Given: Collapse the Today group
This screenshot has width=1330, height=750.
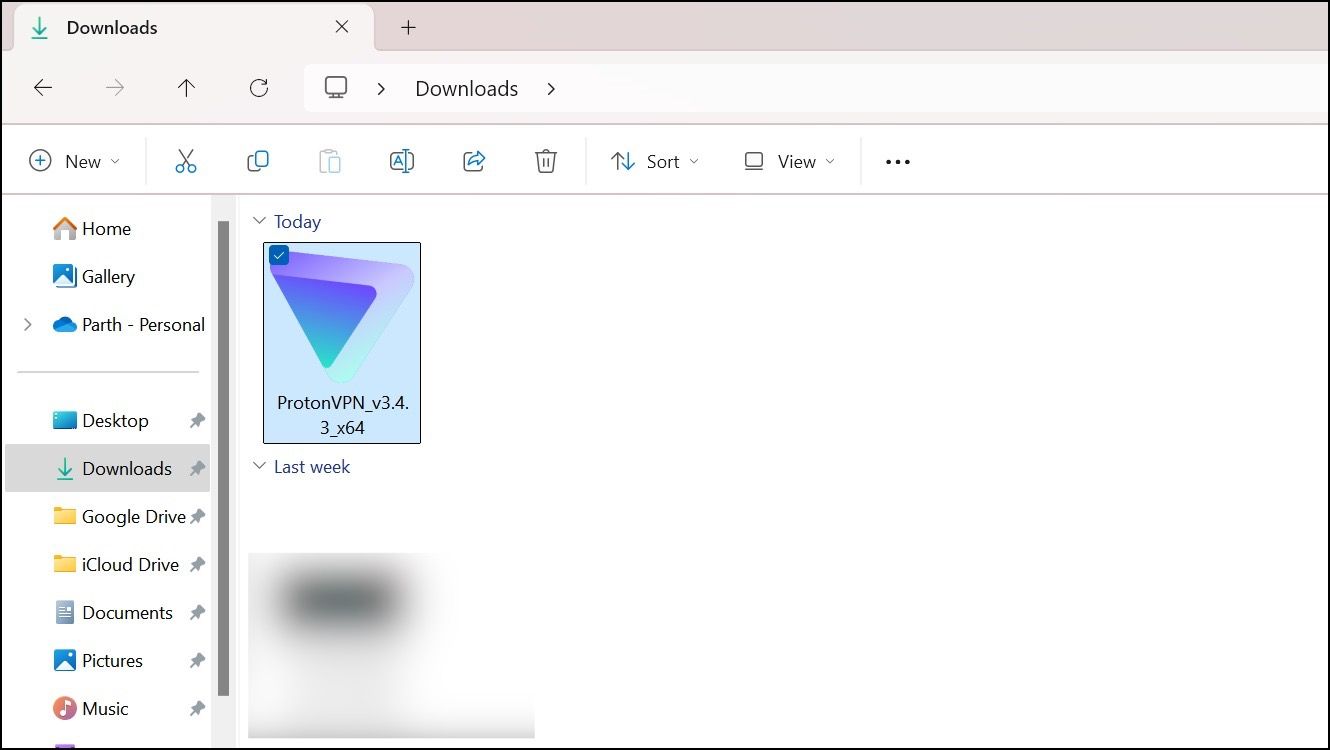Looking at the screenshot, I should [x=259, y=221].
